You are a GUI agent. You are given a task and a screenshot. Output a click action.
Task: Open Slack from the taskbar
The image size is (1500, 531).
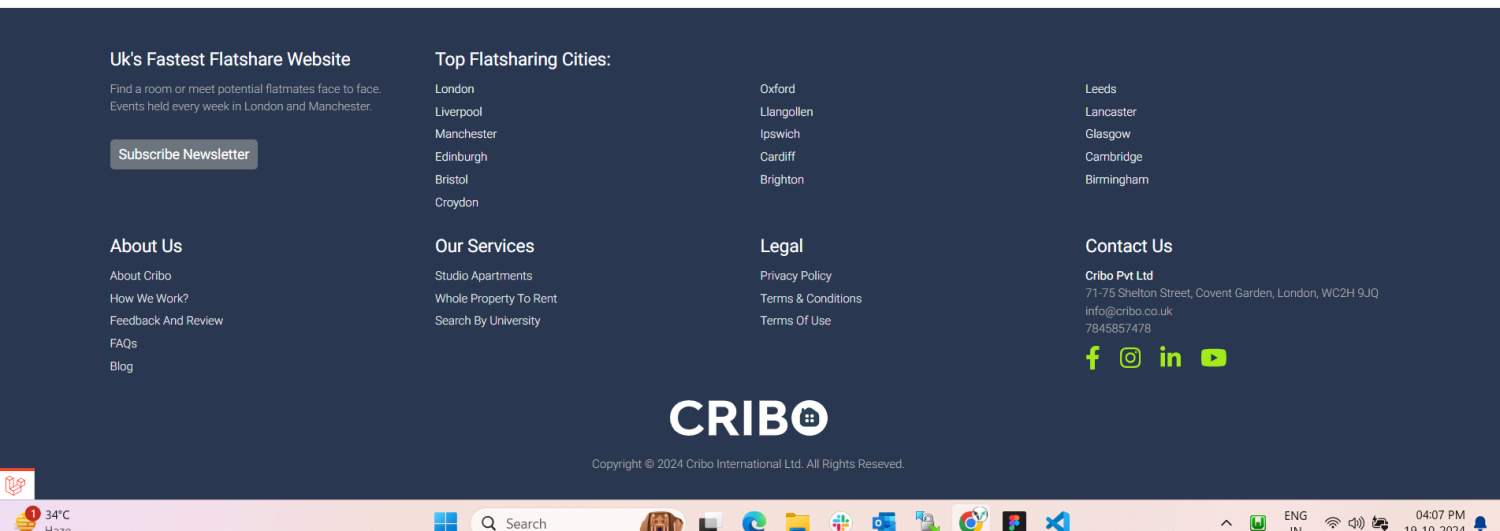(840, 521)
